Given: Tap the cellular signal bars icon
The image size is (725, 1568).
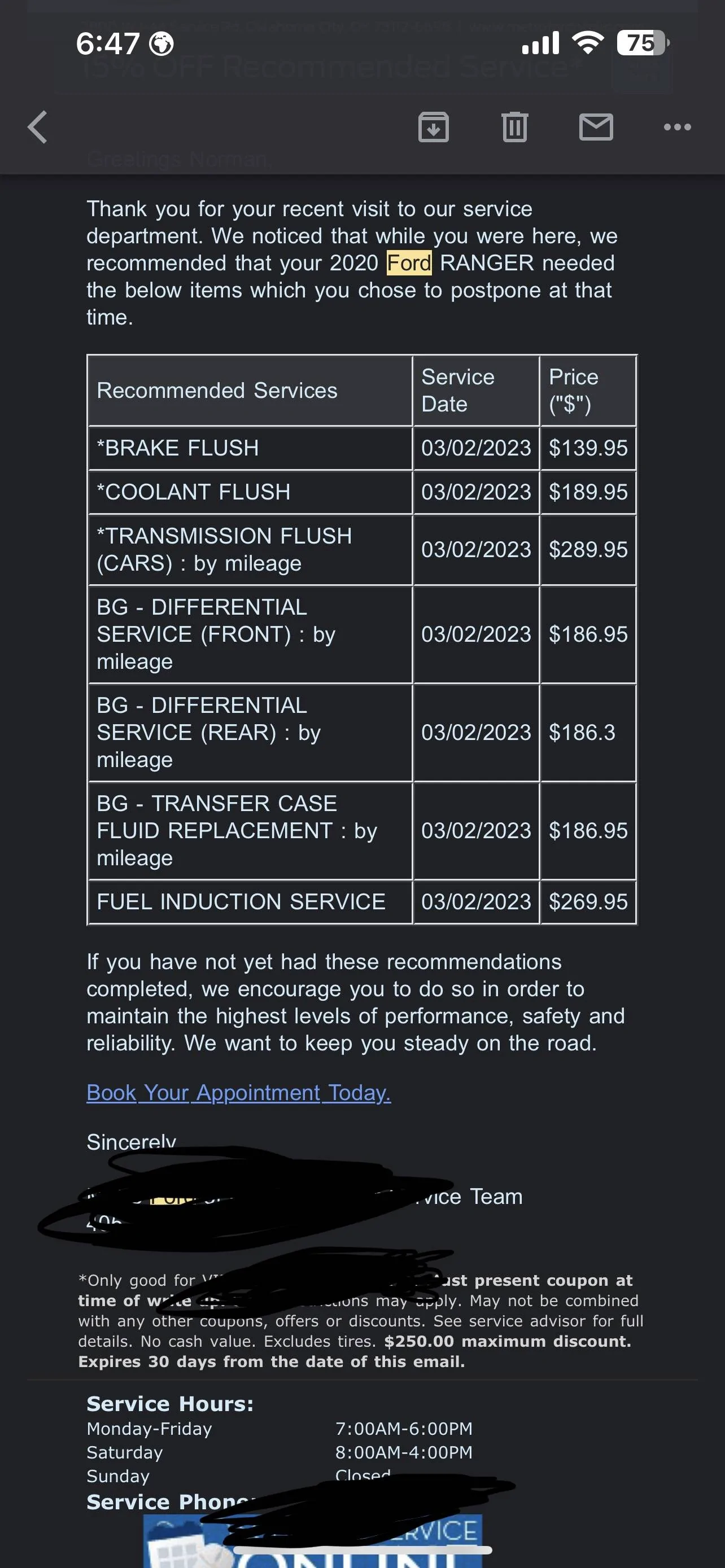Looking at the screenshot, I should coord(540,43).
